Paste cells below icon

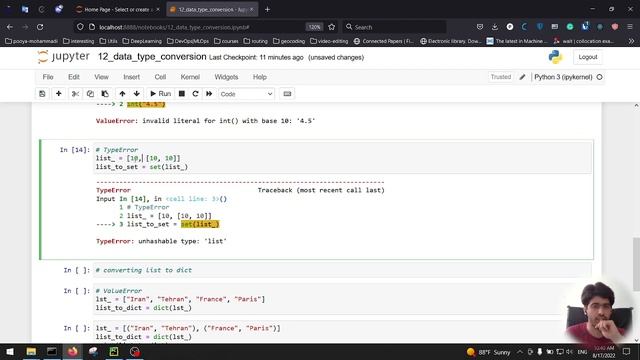pyautogui.click(x=105, y=94)
